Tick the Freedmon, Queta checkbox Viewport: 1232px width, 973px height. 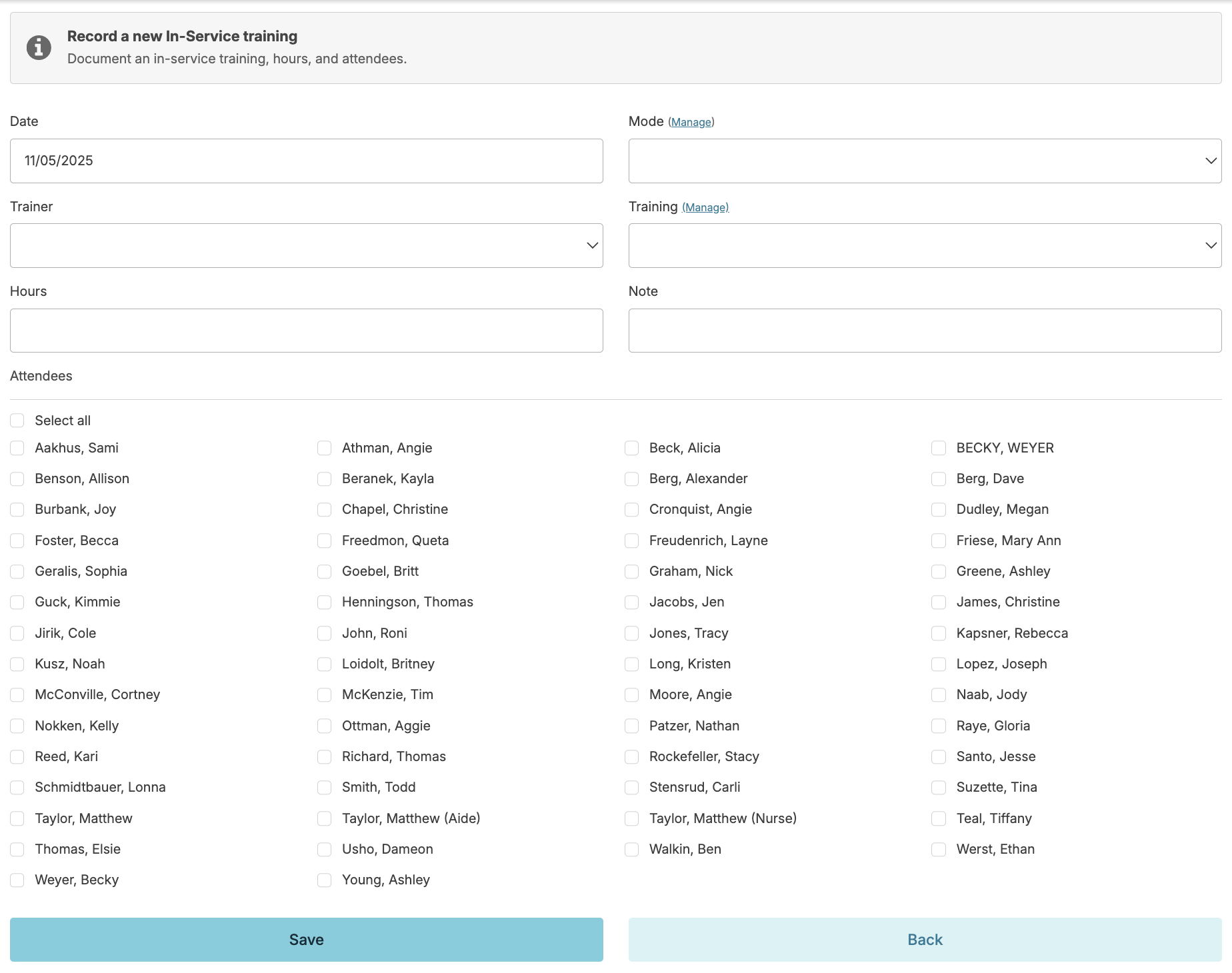pos(325,540)
